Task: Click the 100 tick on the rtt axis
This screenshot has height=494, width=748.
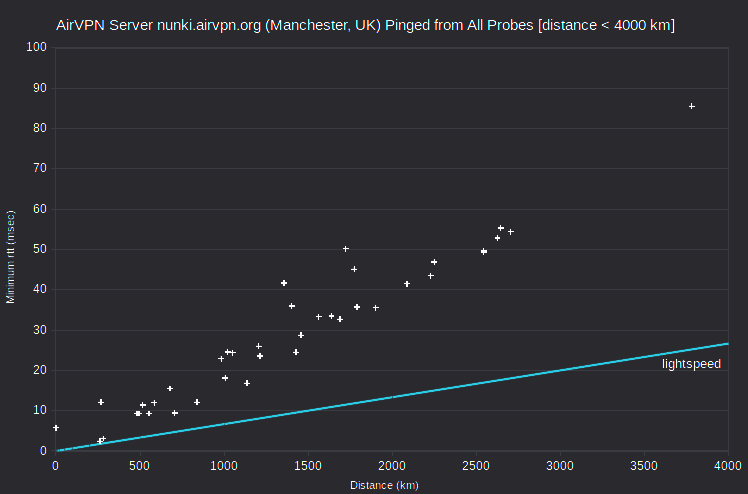Action: point(37,47)
